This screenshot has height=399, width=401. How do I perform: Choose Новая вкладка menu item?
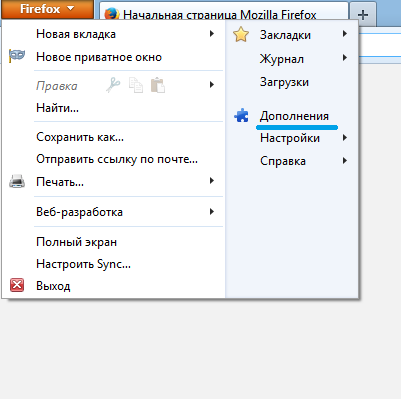point(76,34)
